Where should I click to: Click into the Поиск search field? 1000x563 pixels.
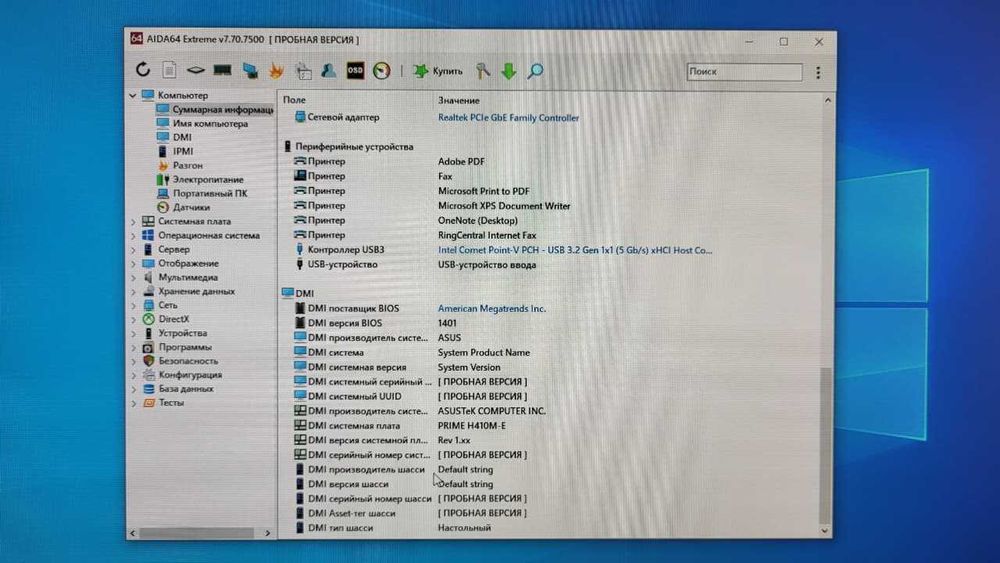(x=744, y=71)
